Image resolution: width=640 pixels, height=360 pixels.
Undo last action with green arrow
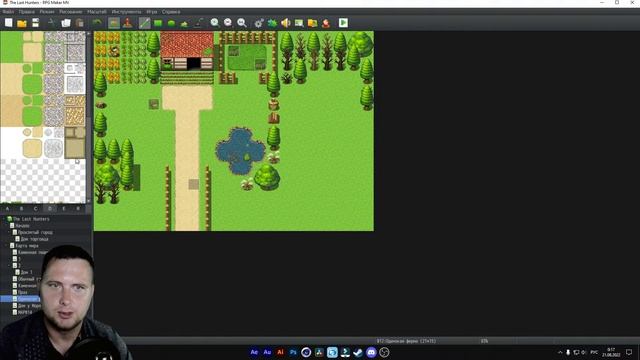coord(97,23)
